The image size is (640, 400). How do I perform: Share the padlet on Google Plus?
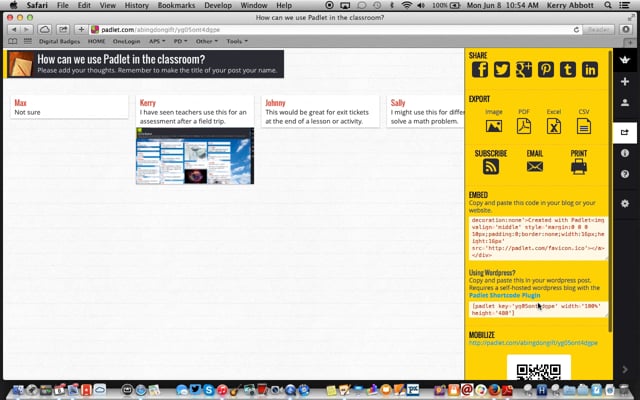pyautogui.click(x=524, y=69)
